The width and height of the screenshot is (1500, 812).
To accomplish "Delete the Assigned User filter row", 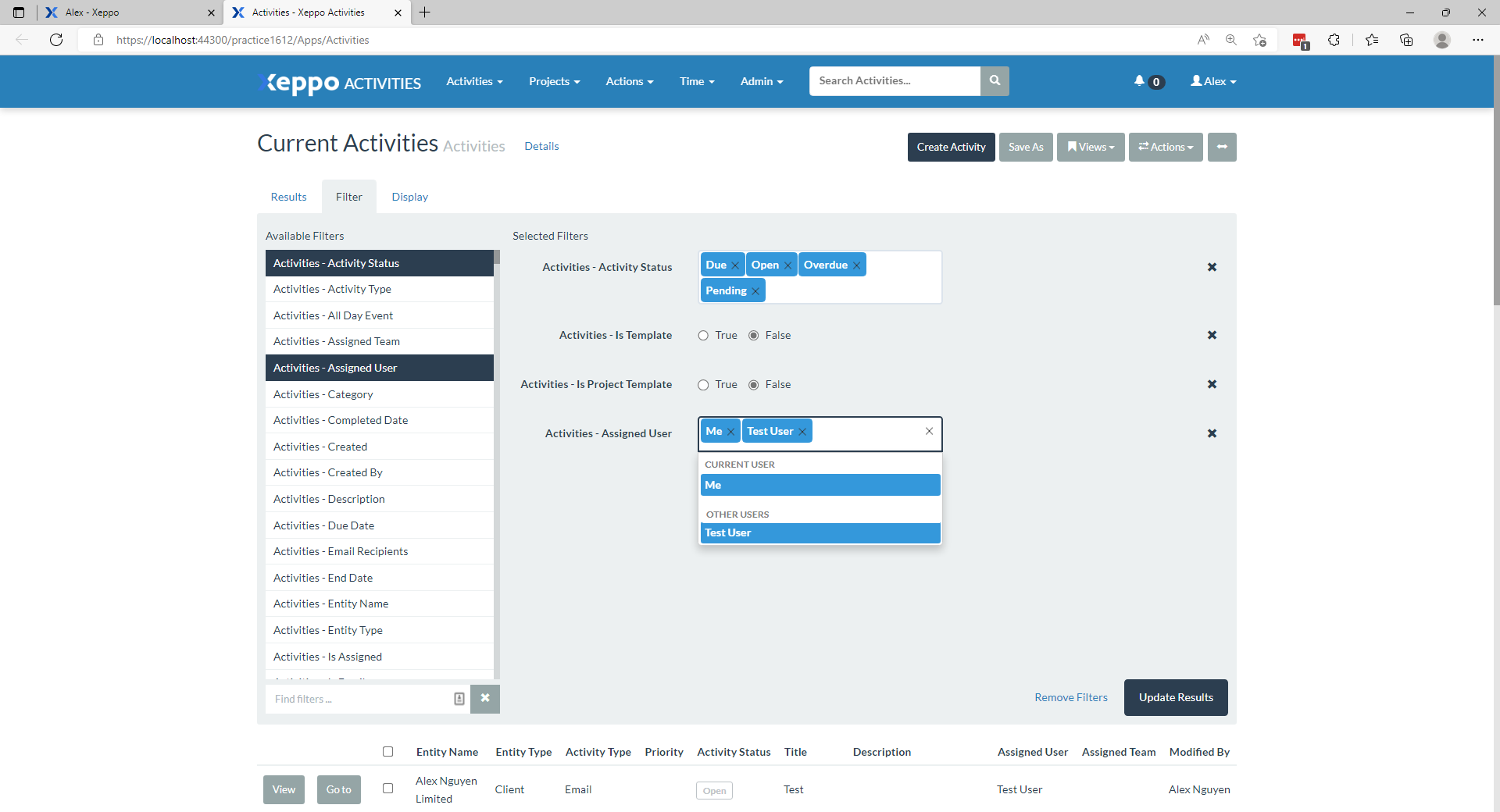I will [1212, 433].
